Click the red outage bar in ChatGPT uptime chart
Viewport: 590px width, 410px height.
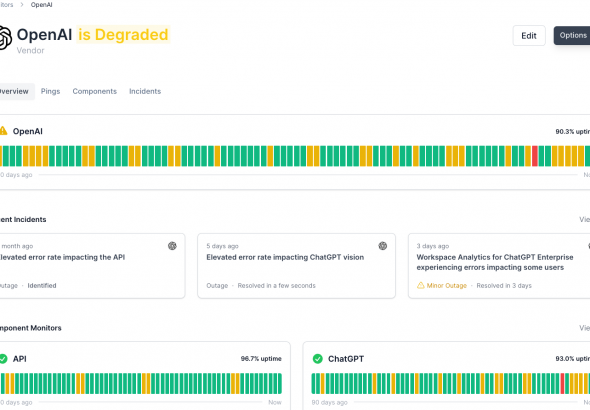pyautogui.click(x=563, y=384)
